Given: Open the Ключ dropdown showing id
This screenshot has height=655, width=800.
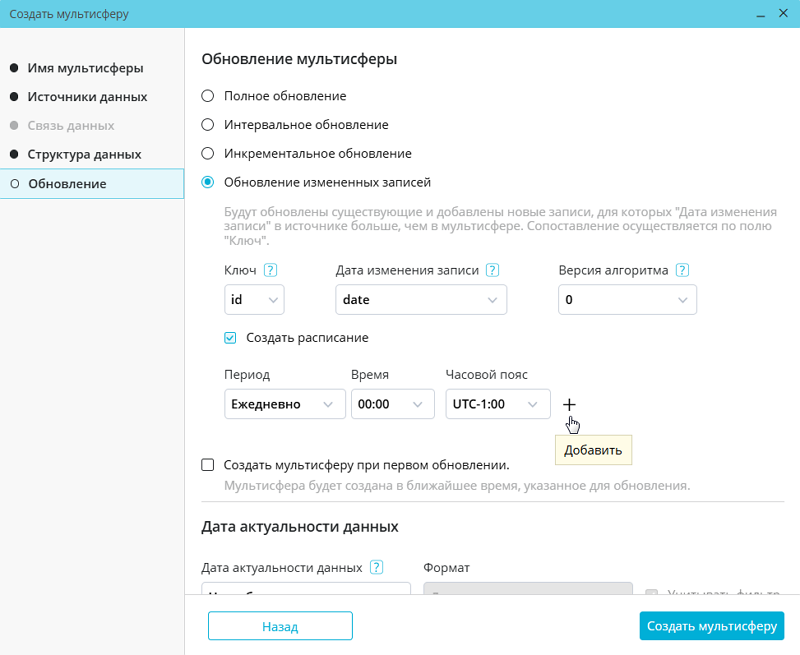Looking at the screenshot, I should (256, 300).
